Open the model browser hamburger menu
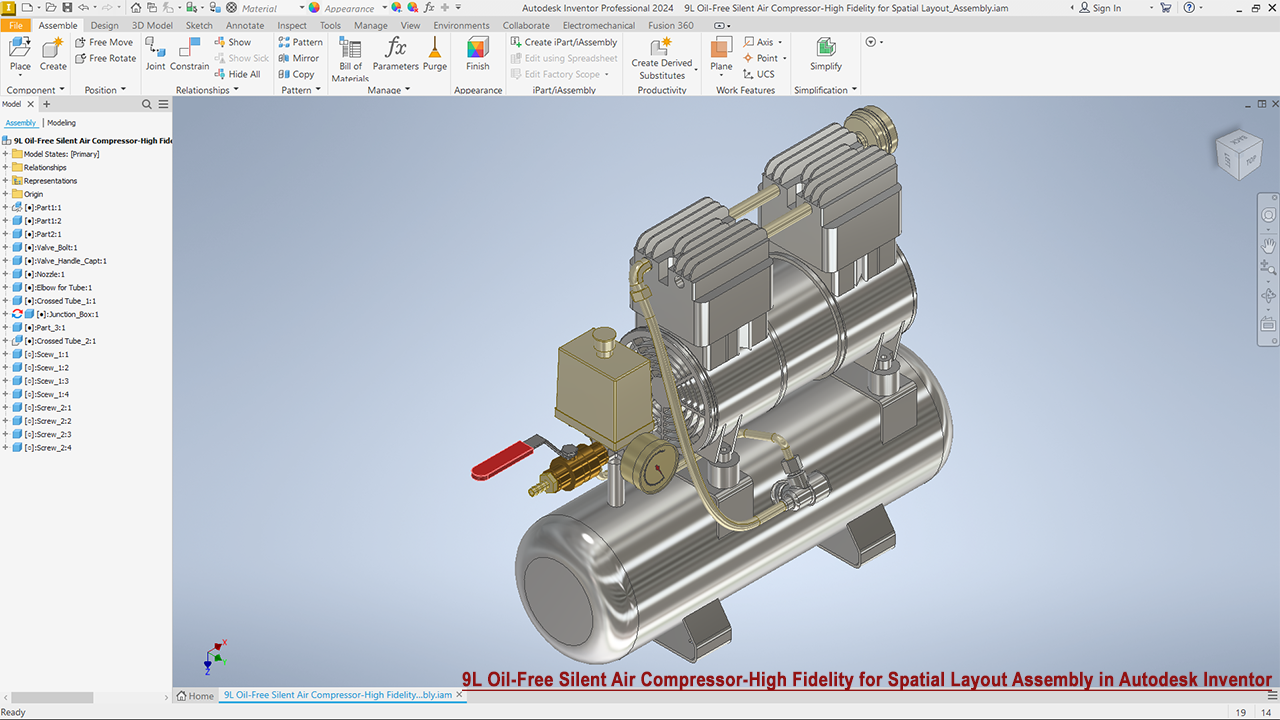Viewport: 1280px width, 720px height. (x=163, y=104)
